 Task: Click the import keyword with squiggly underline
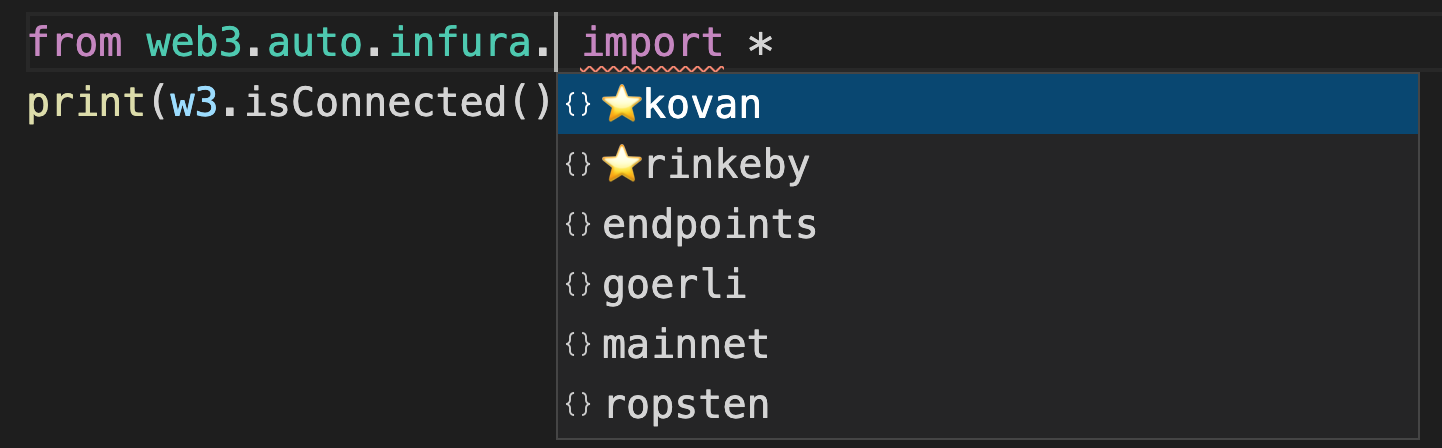[652, 43]
